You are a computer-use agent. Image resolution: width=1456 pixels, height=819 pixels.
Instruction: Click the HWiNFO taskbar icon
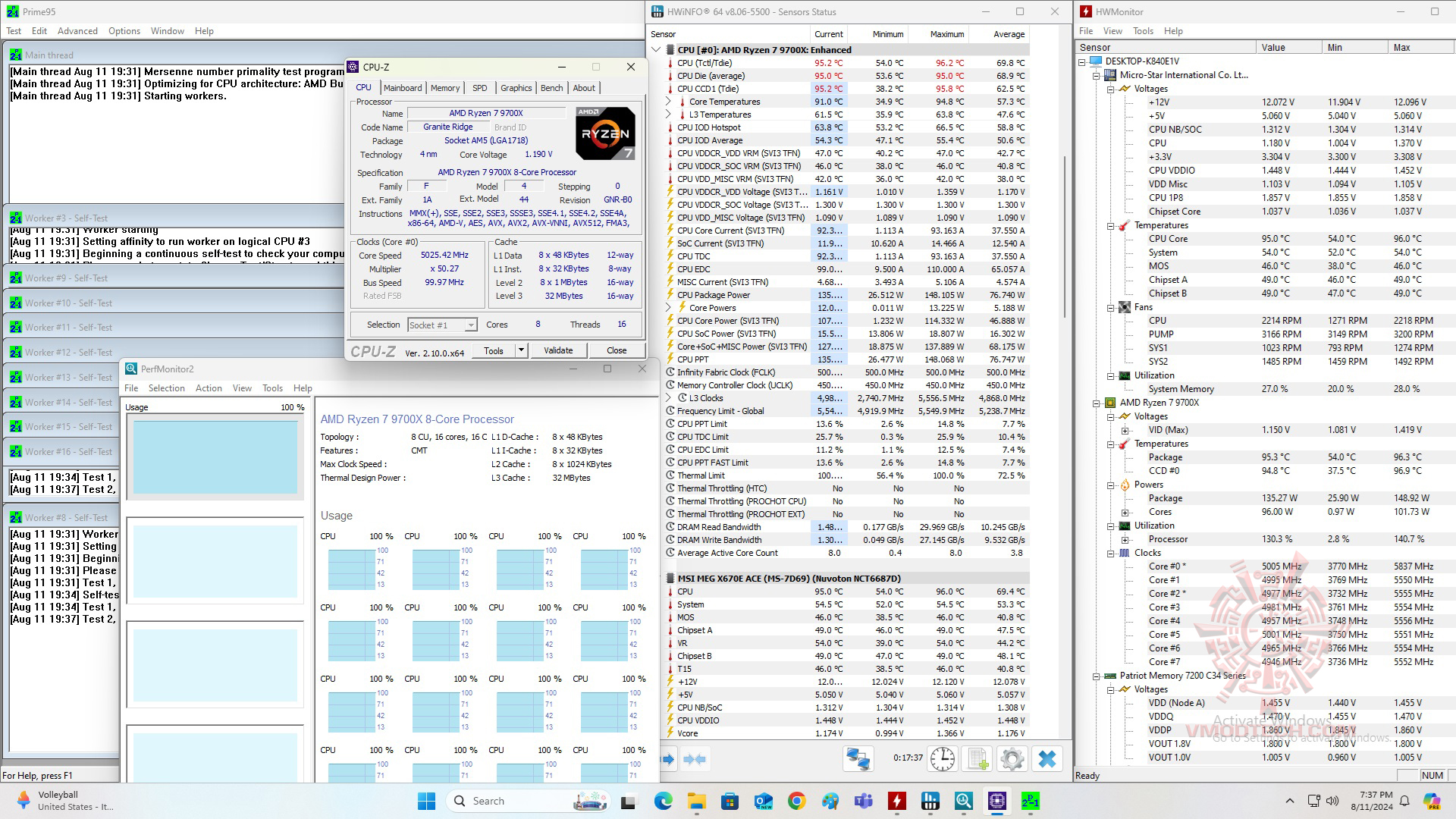930,801
